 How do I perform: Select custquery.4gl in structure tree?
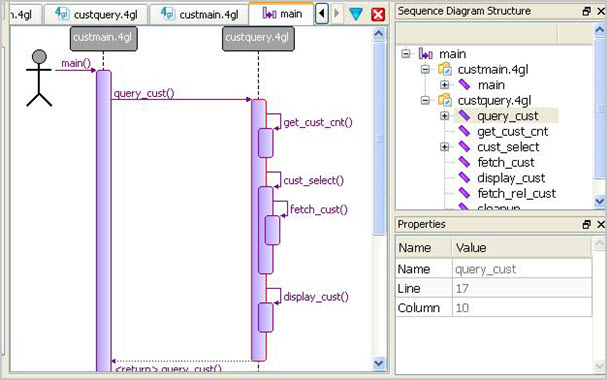pyautogui.click(x=494, y=101)
